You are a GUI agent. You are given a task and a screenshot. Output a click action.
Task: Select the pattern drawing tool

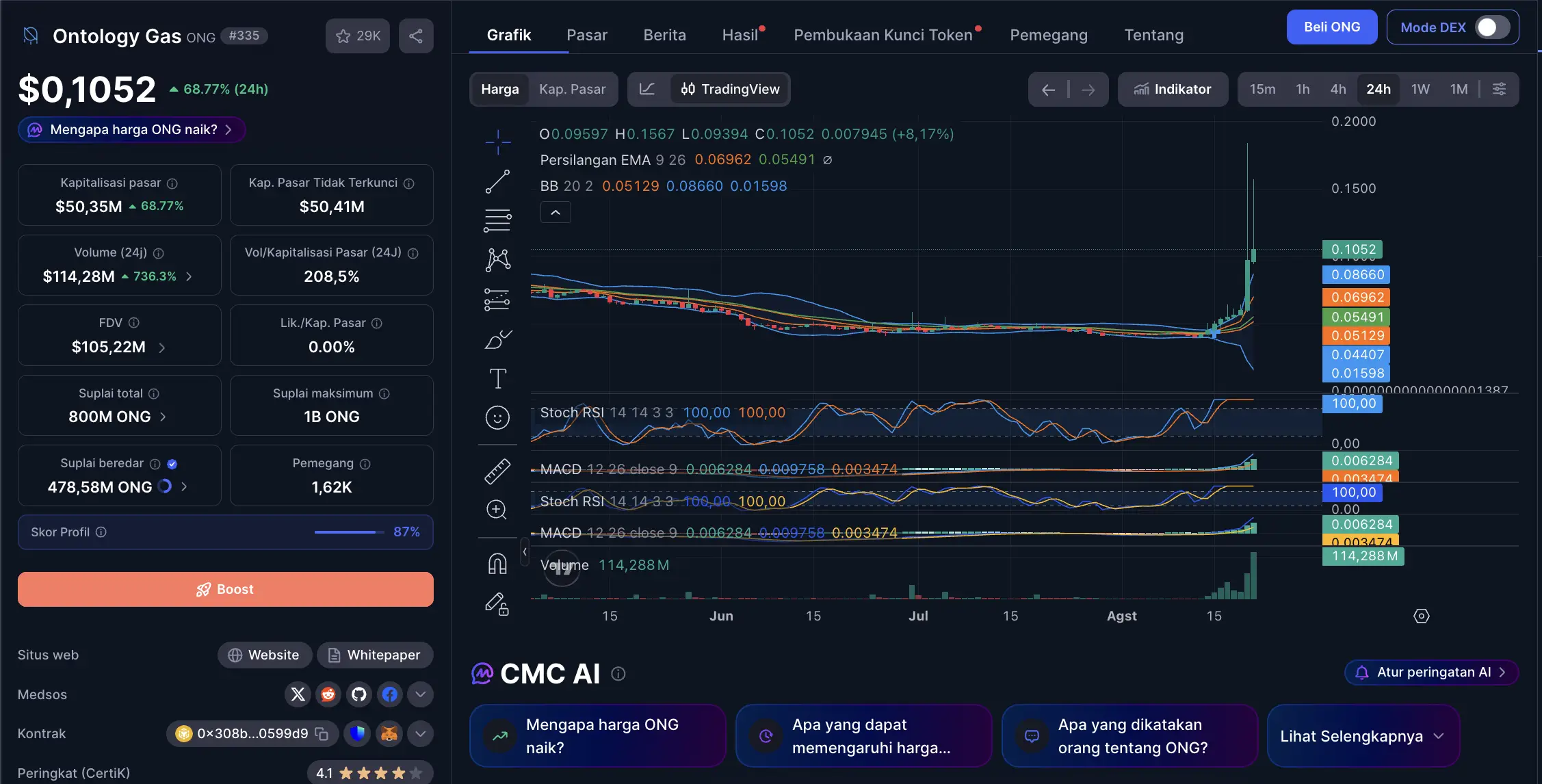pos(497,259)
